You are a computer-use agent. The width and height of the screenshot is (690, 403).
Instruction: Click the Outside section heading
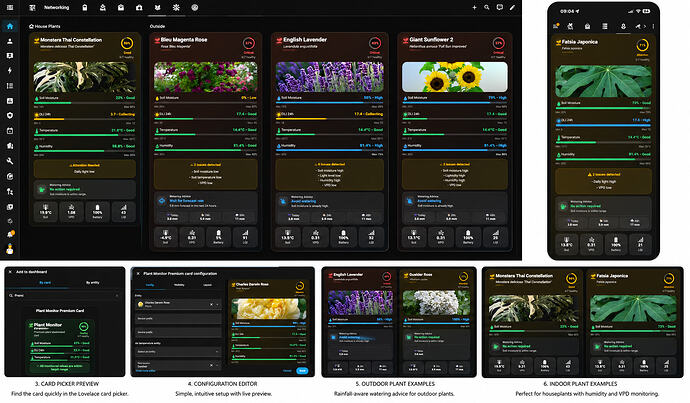(x=157, y=26)
